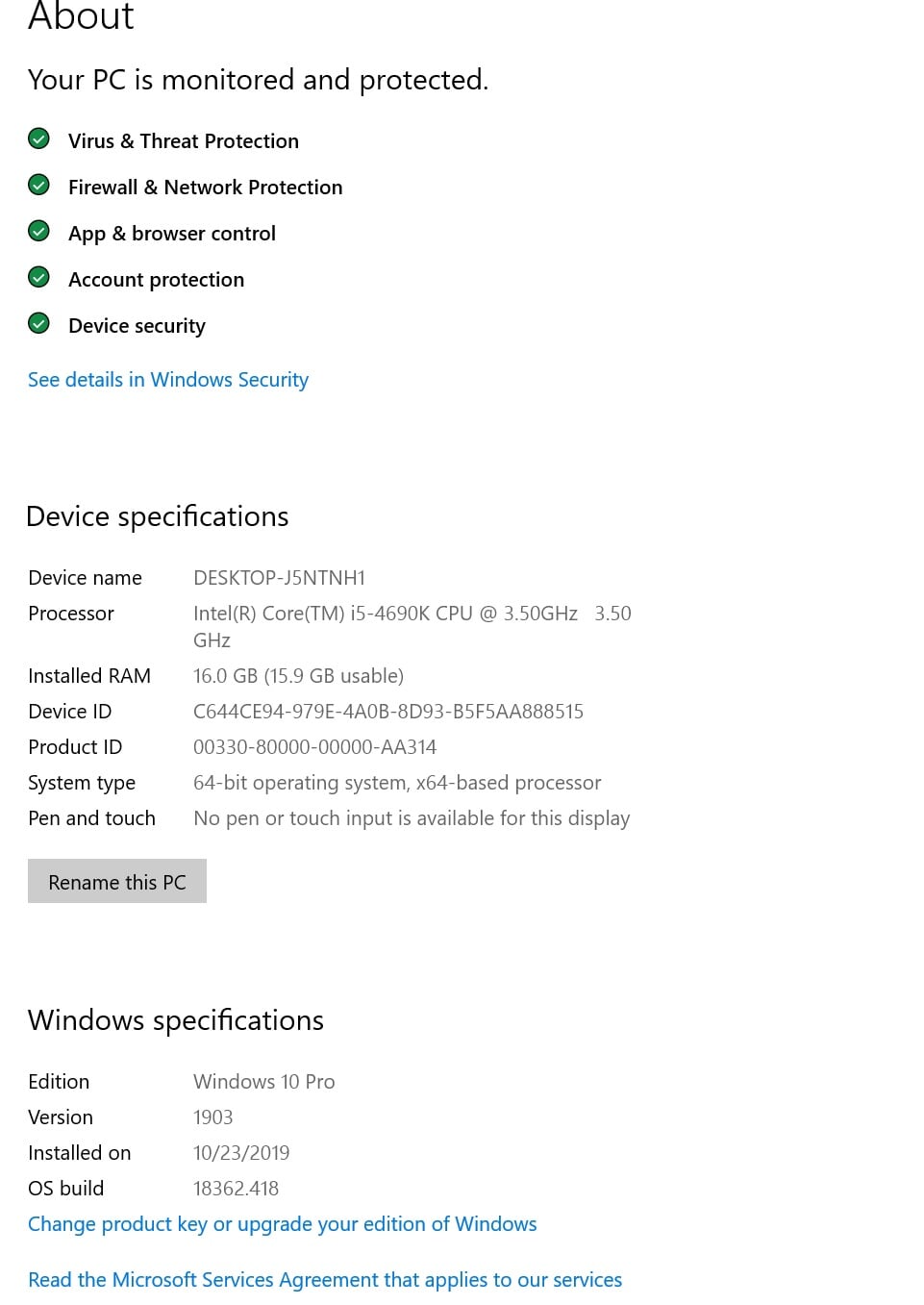Open Change product key or upgrade edition link
Viewport: 924px width, 1305px height.
pos(282,1224)
